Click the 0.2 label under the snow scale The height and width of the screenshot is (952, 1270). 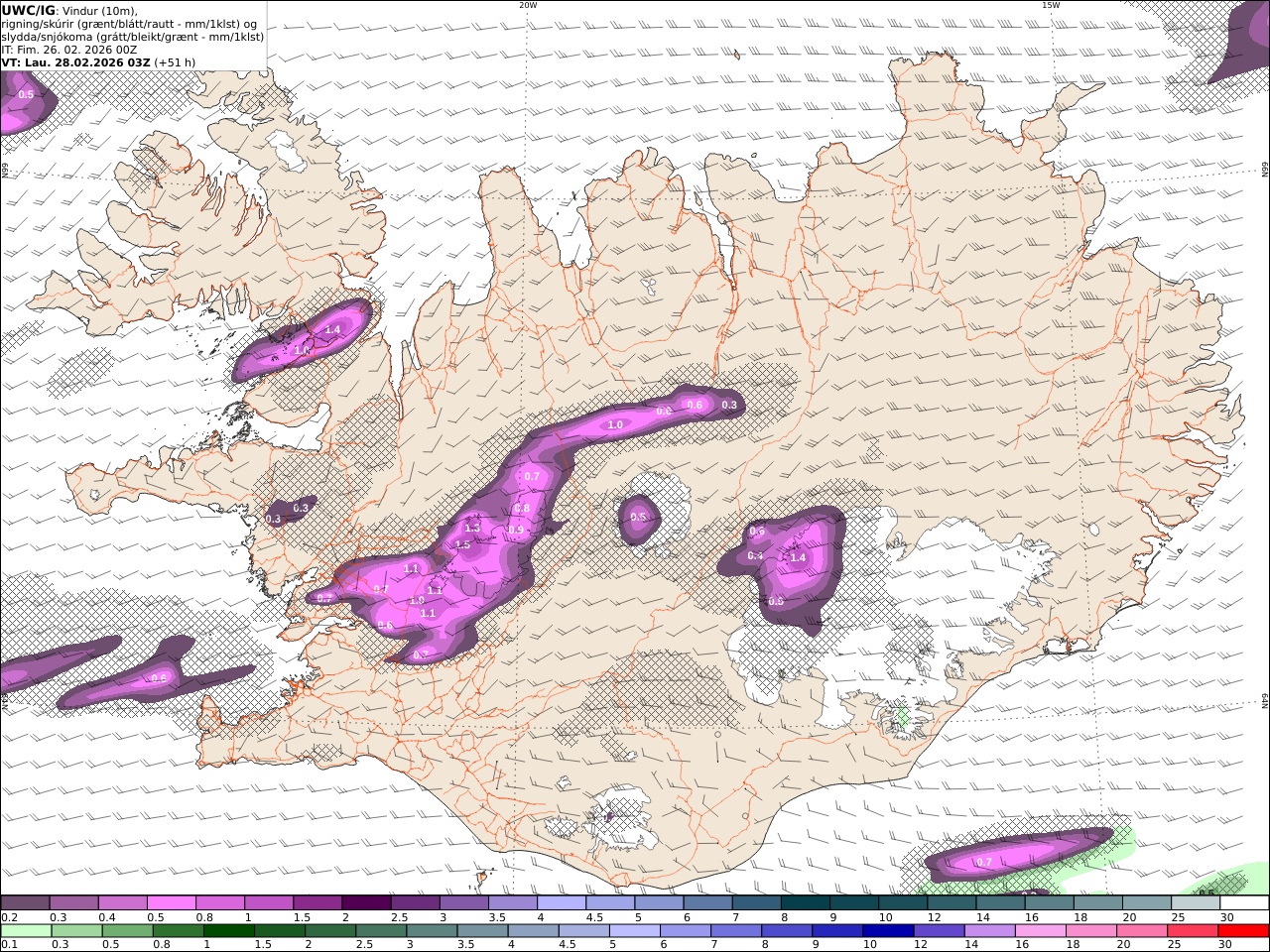coord(8,917)
